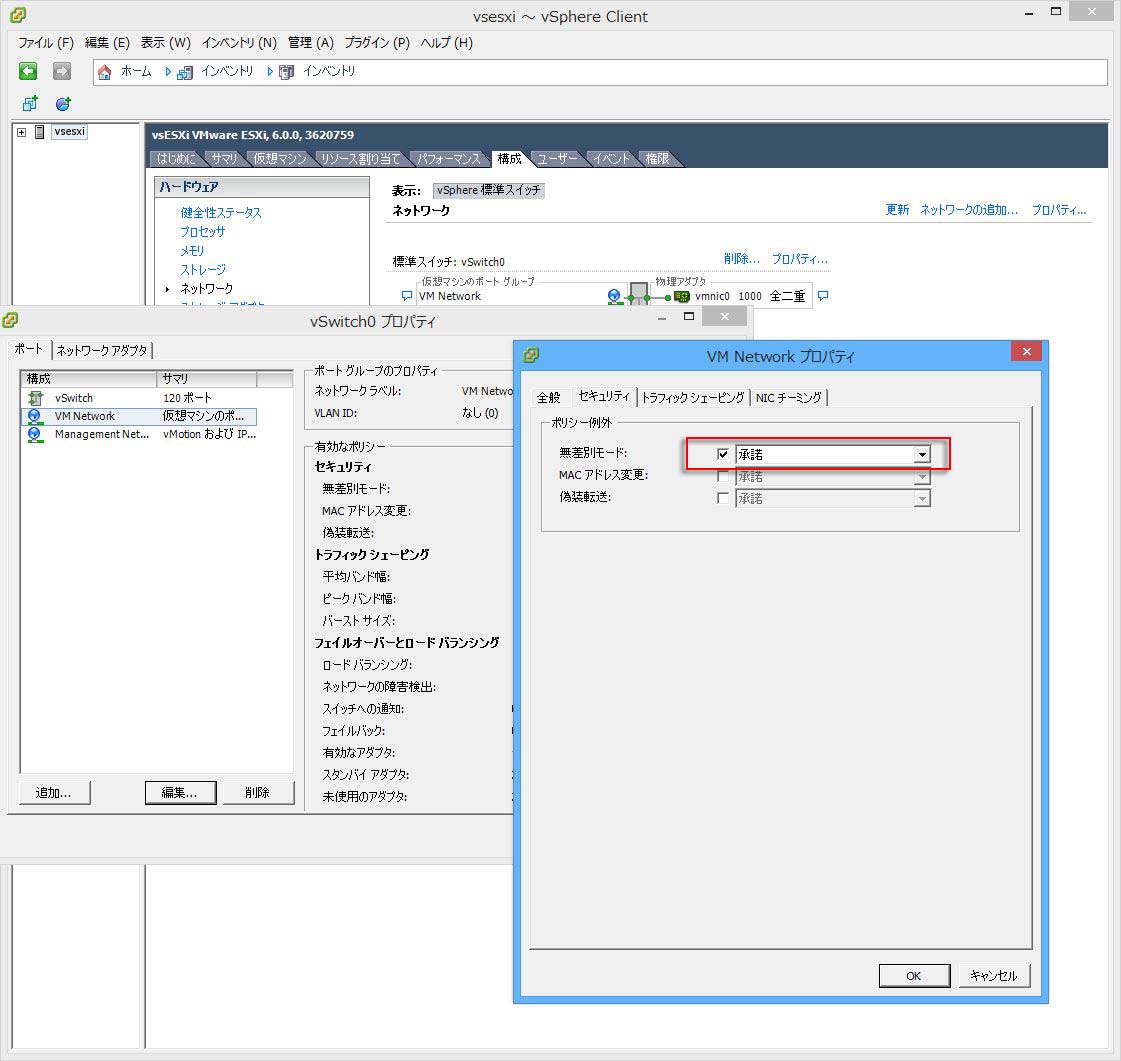Click the vSwitch icon in configuration list
Viewport: 1121px width, 1061px height.
pos(34,398)
